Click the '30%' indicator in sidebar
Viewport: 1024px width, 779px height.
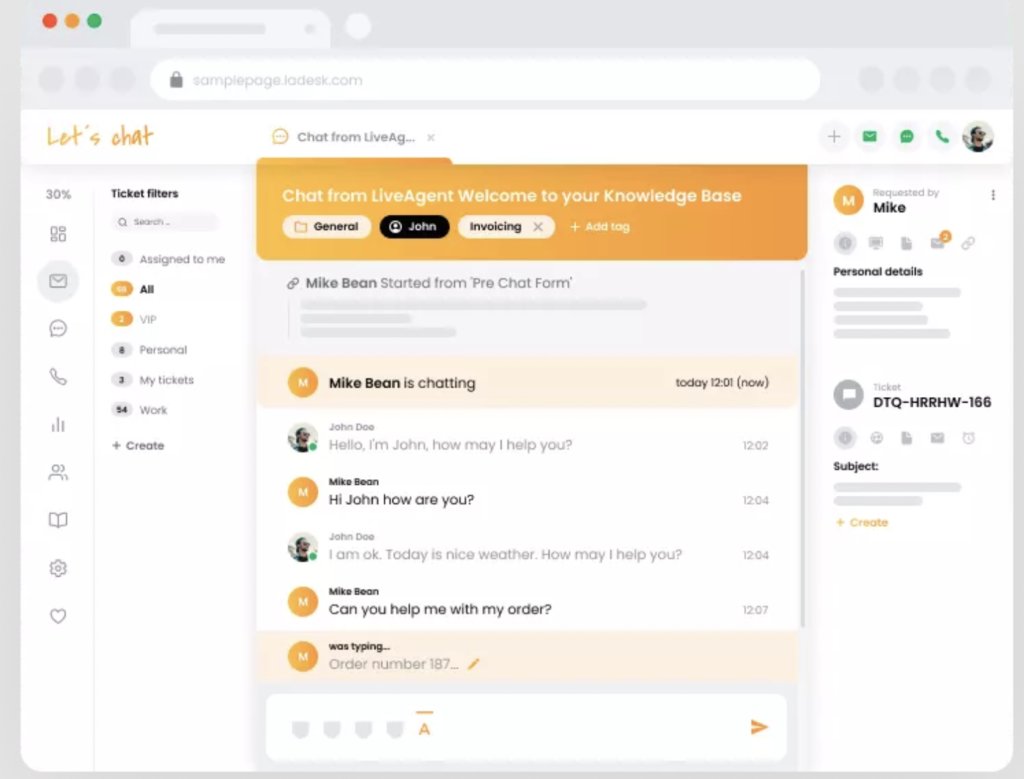pyautogui.click(x=58, y=194)
